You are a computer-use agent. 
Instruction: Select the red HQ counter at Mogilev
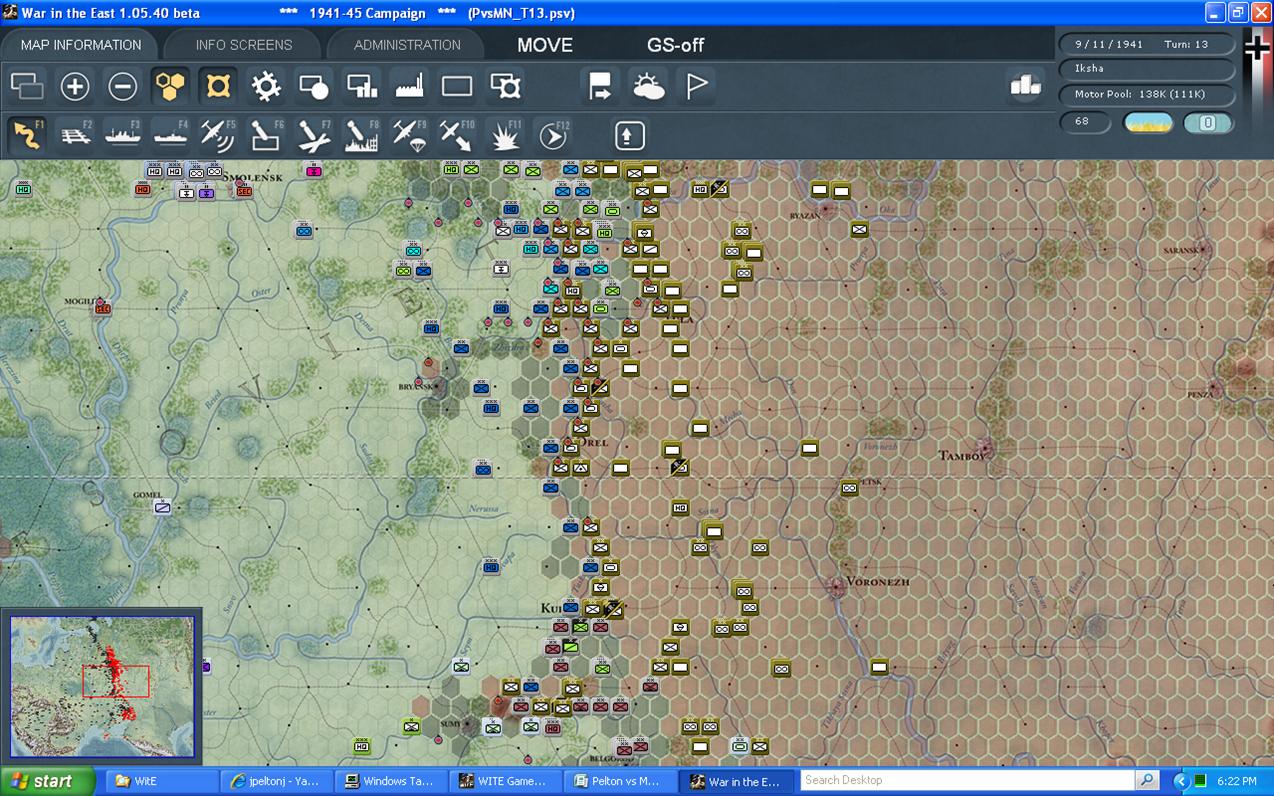[103, 308]
